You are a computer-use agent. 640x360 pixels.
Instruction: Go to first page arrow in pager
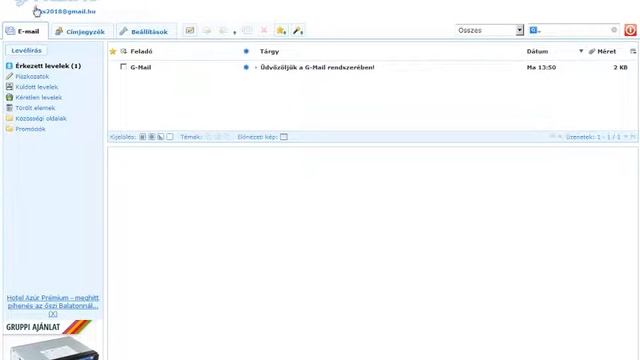(x=552, y=137)
